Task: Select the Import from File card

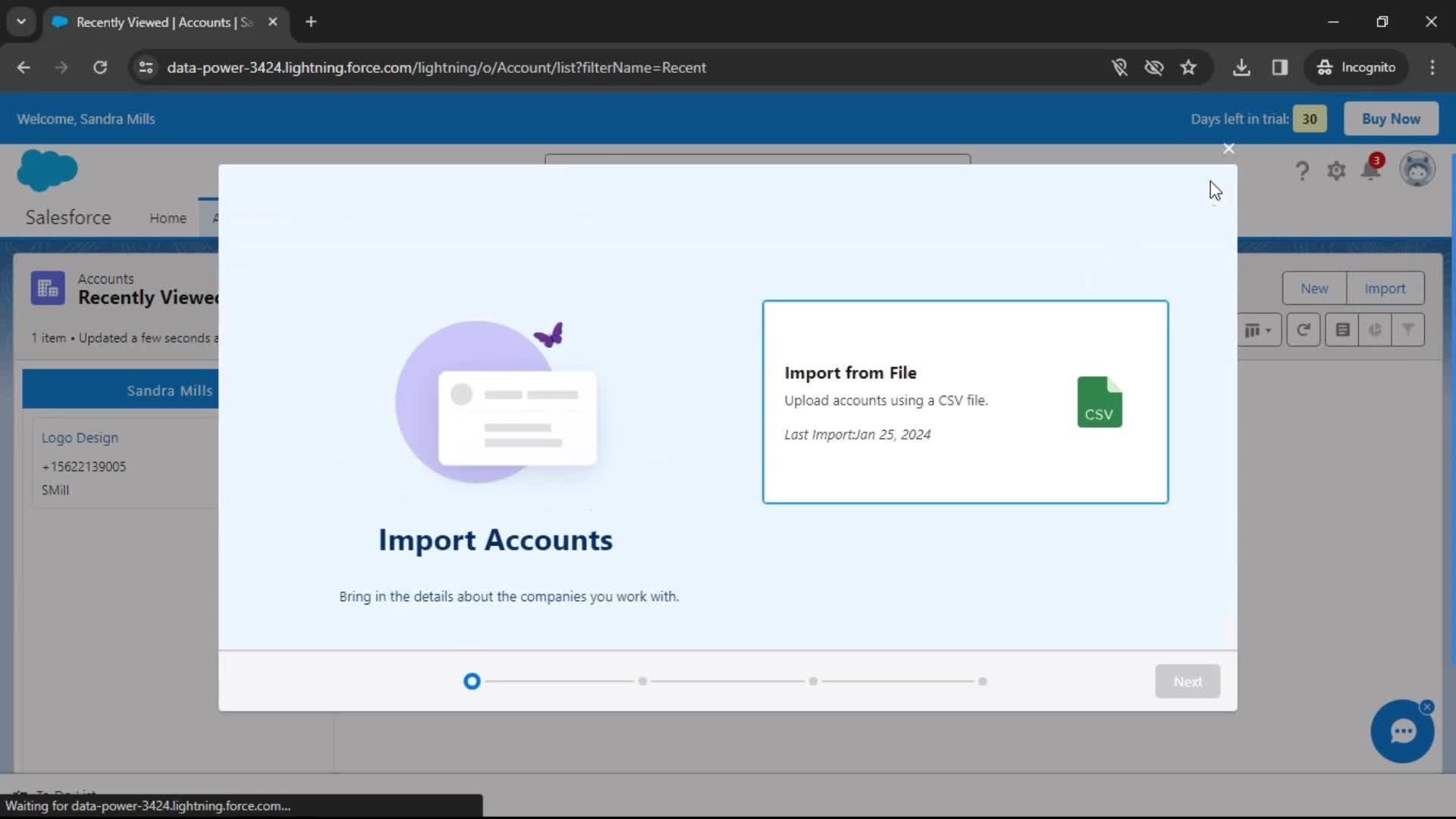Action: [965, 402]
